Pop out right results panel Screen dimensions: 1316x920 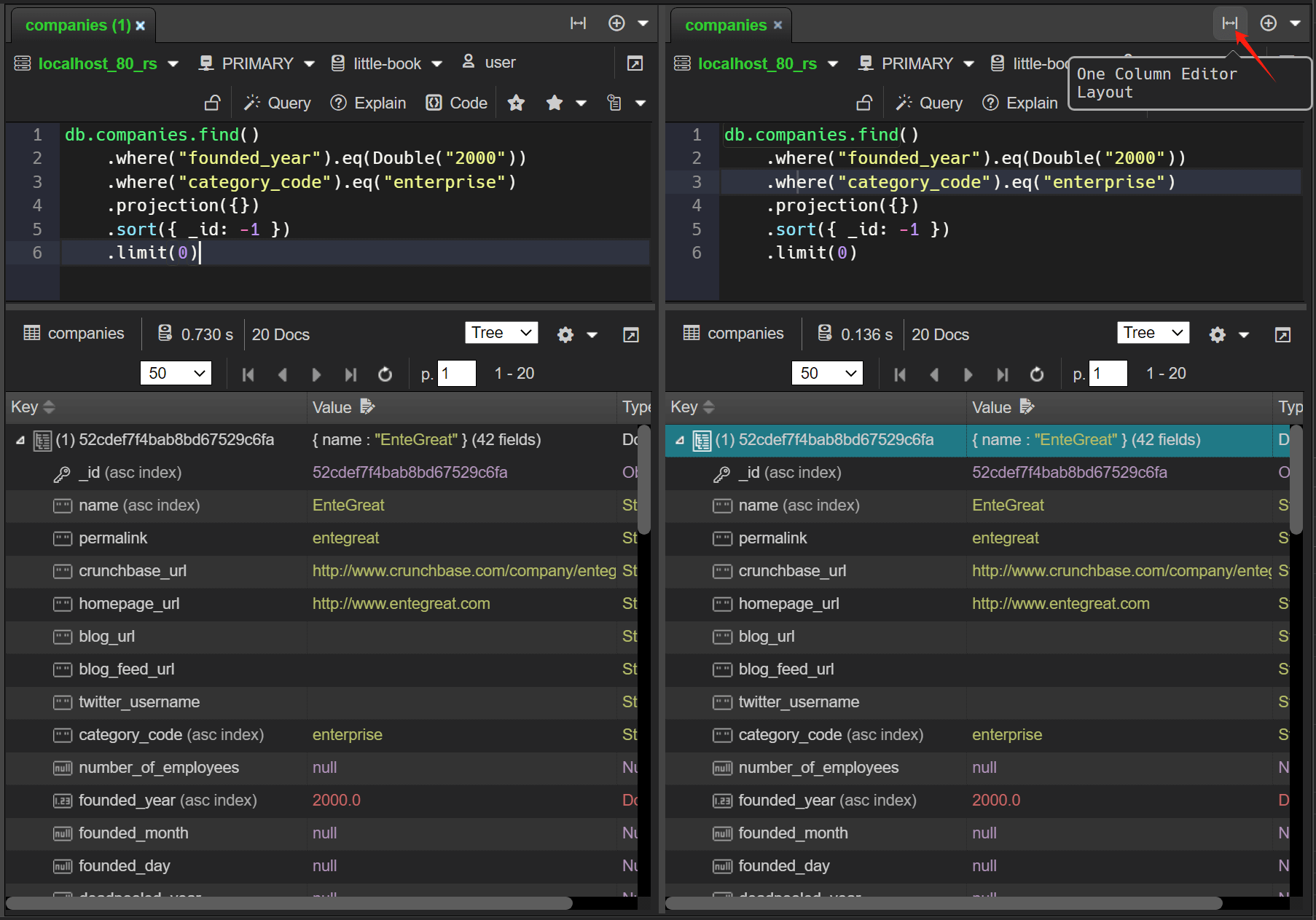coord(1282,334)
